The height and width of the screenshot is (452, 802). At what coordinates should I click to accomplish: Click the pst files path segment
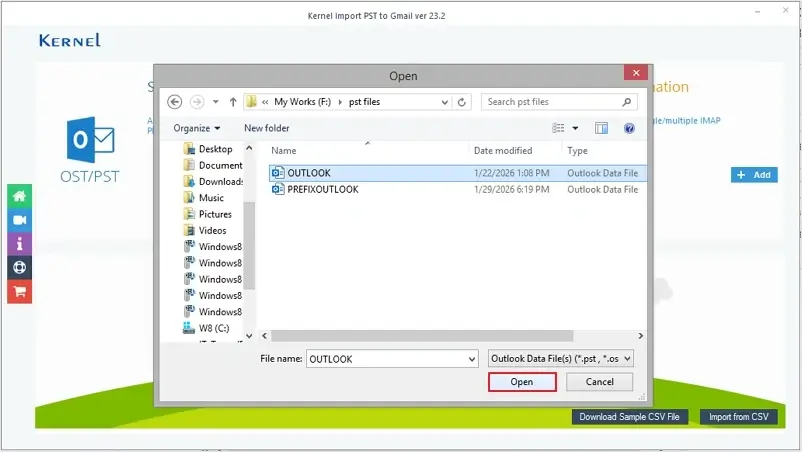click(364, 102)
